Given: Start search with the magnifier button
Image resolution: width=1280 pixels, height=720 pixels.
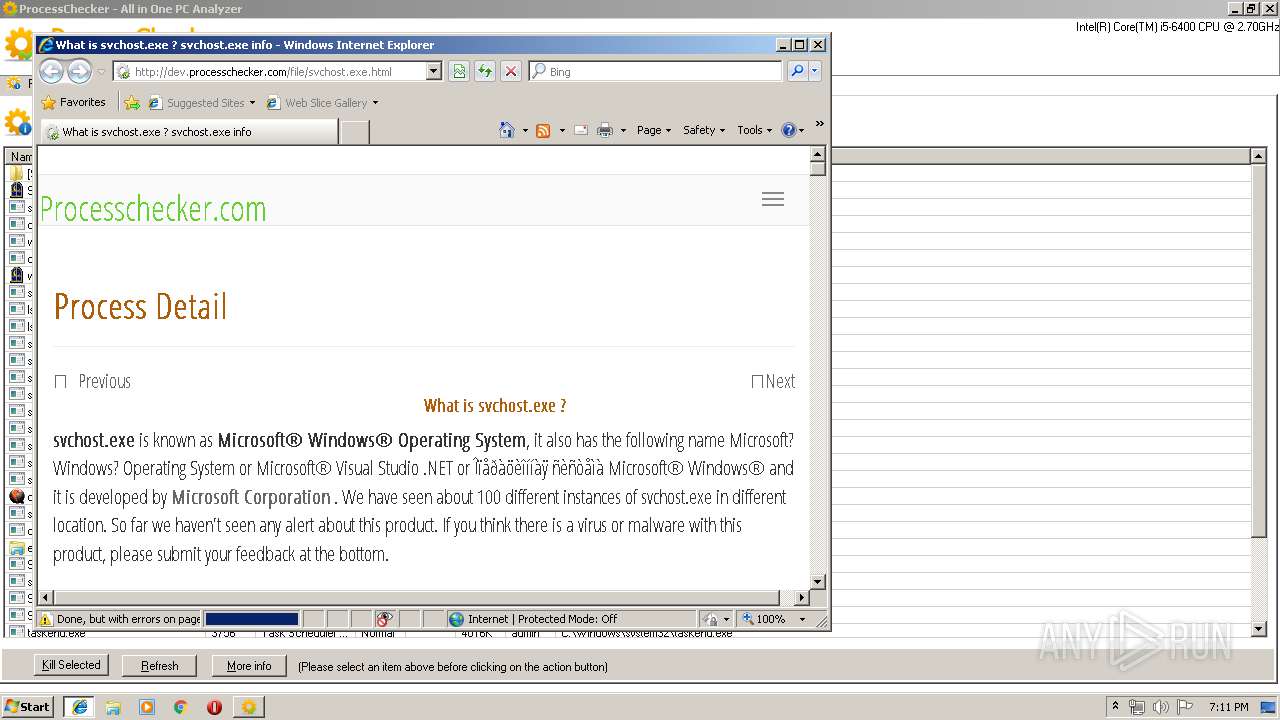Looking at the screenshot, I should (x=797, y=71).
